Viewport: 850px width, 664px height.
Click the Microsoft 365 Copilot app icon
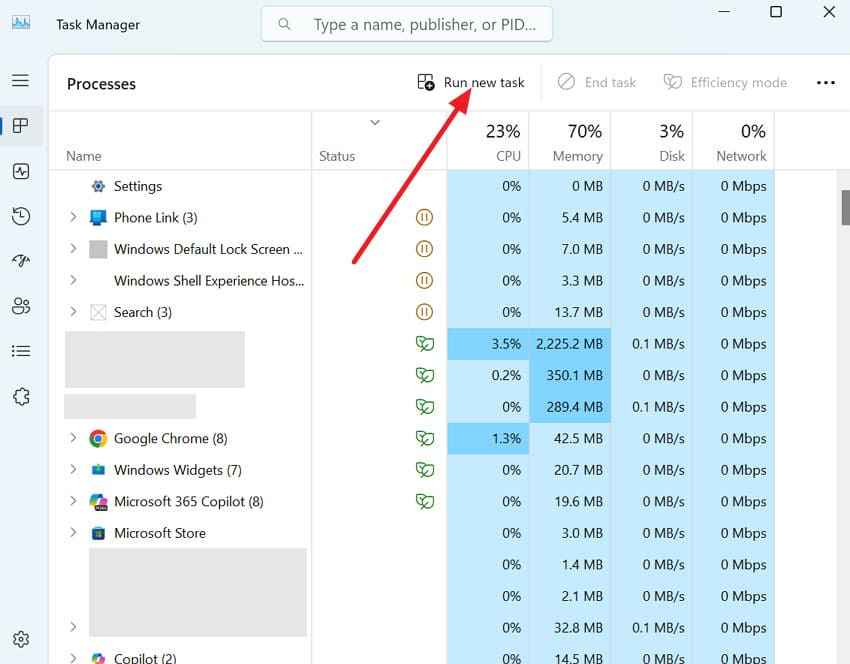pos(98,502)
